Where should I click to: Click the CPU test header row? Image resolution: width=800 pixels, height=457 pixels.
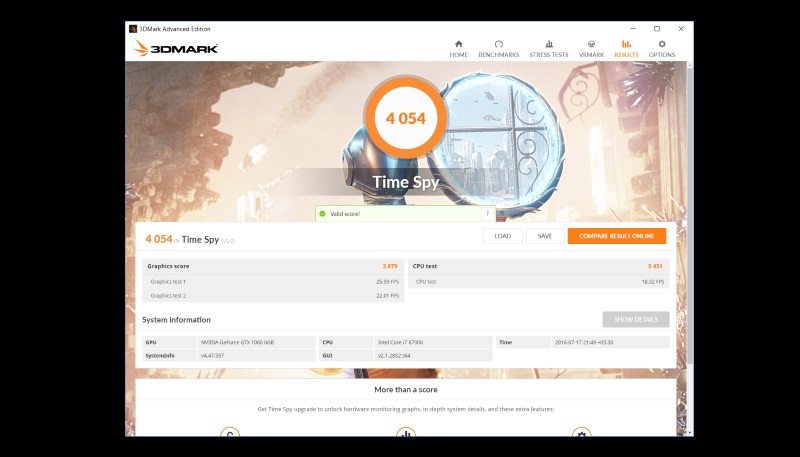coord(538,266)
